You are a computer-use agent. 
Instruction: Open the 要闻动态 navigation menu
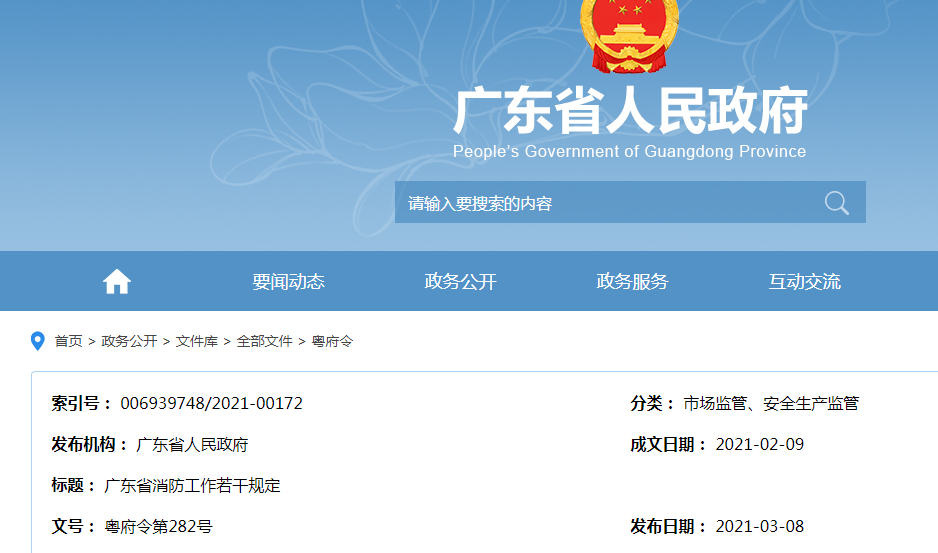288,282
